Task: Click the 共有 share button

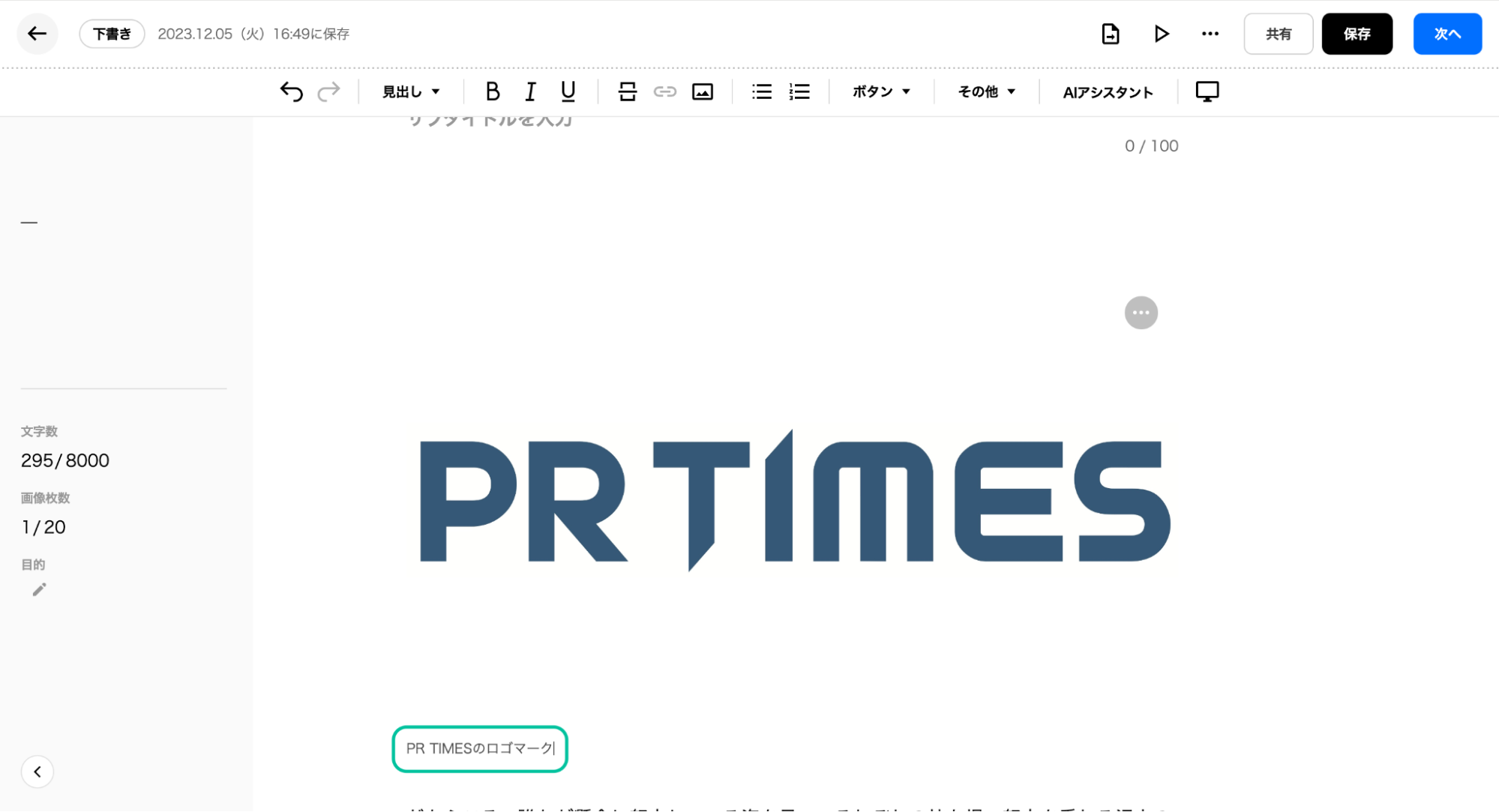Action: (1279, 34)
